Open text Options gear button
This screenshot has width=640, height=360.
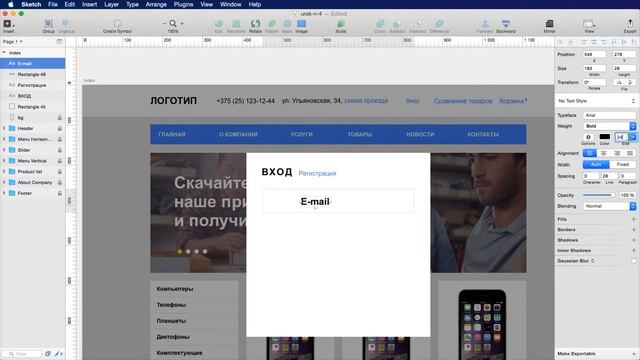point(588,137)
